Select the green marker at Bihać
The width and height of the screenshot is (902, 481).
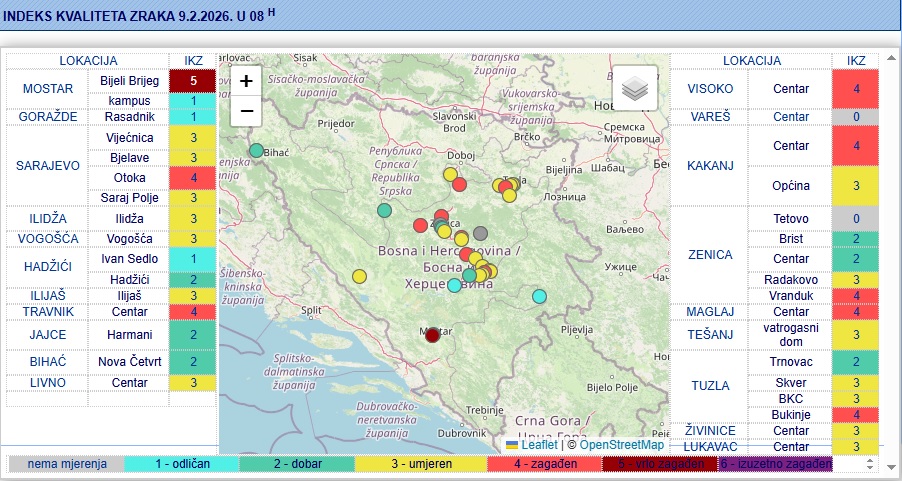257,151
